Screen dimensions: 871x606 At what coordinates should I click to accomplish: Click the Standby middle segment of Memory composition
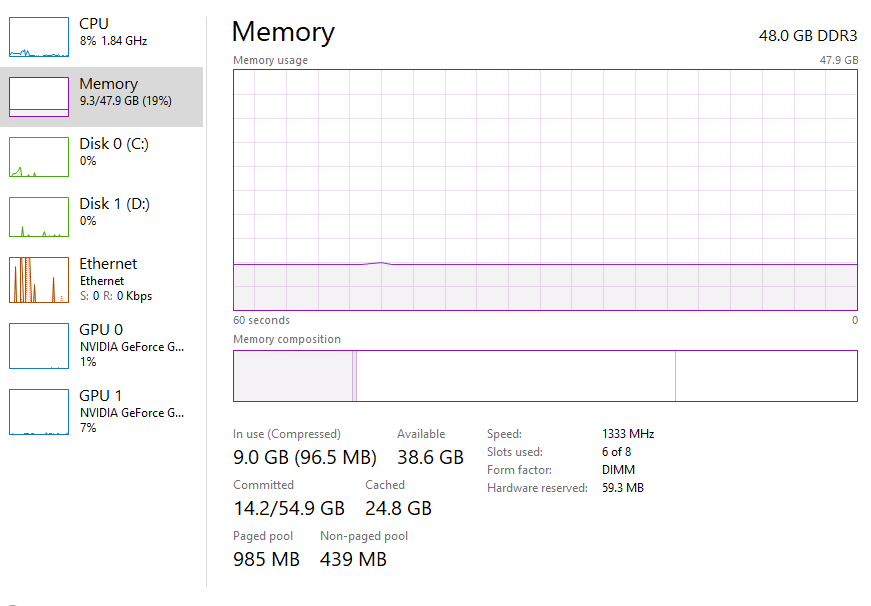coord(515,376)
